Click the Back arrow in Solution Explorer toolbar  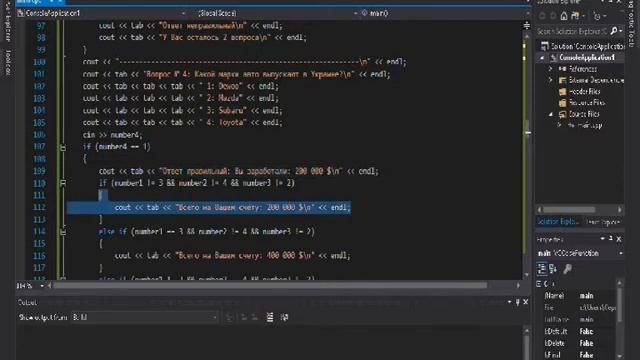[542, 16]
